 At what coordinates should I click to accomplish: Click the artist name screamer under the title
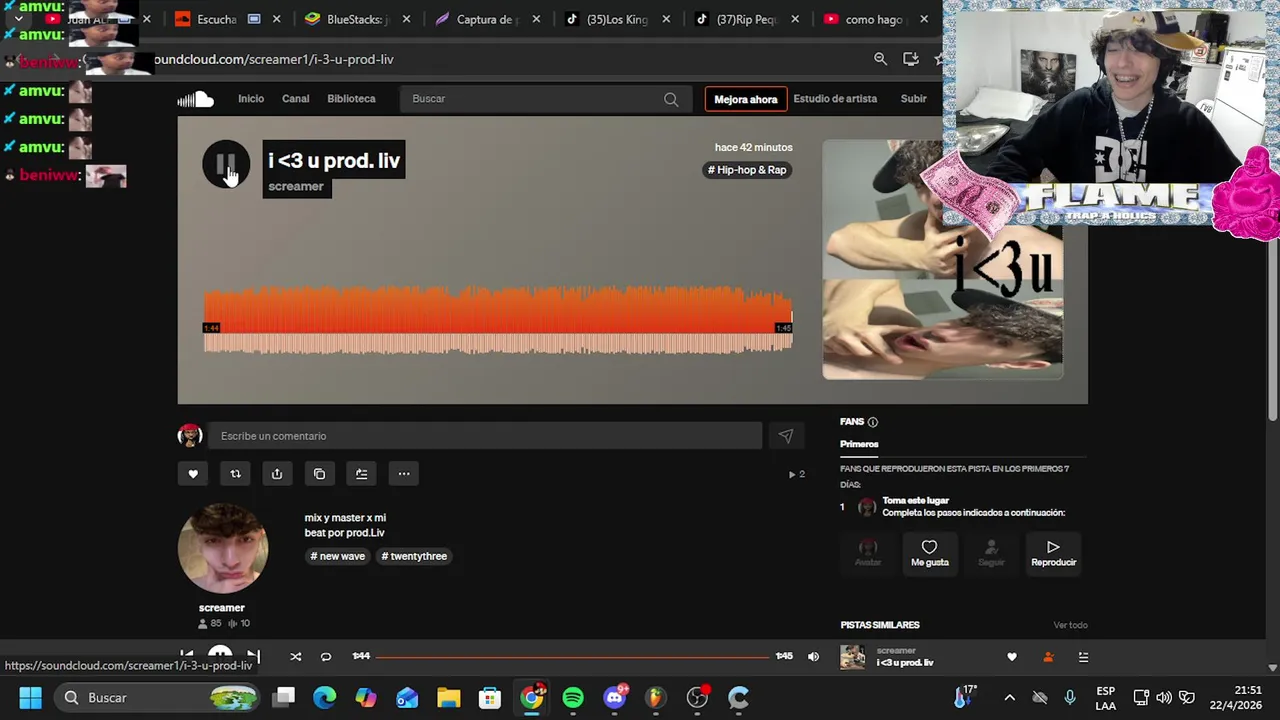point(296,186)
